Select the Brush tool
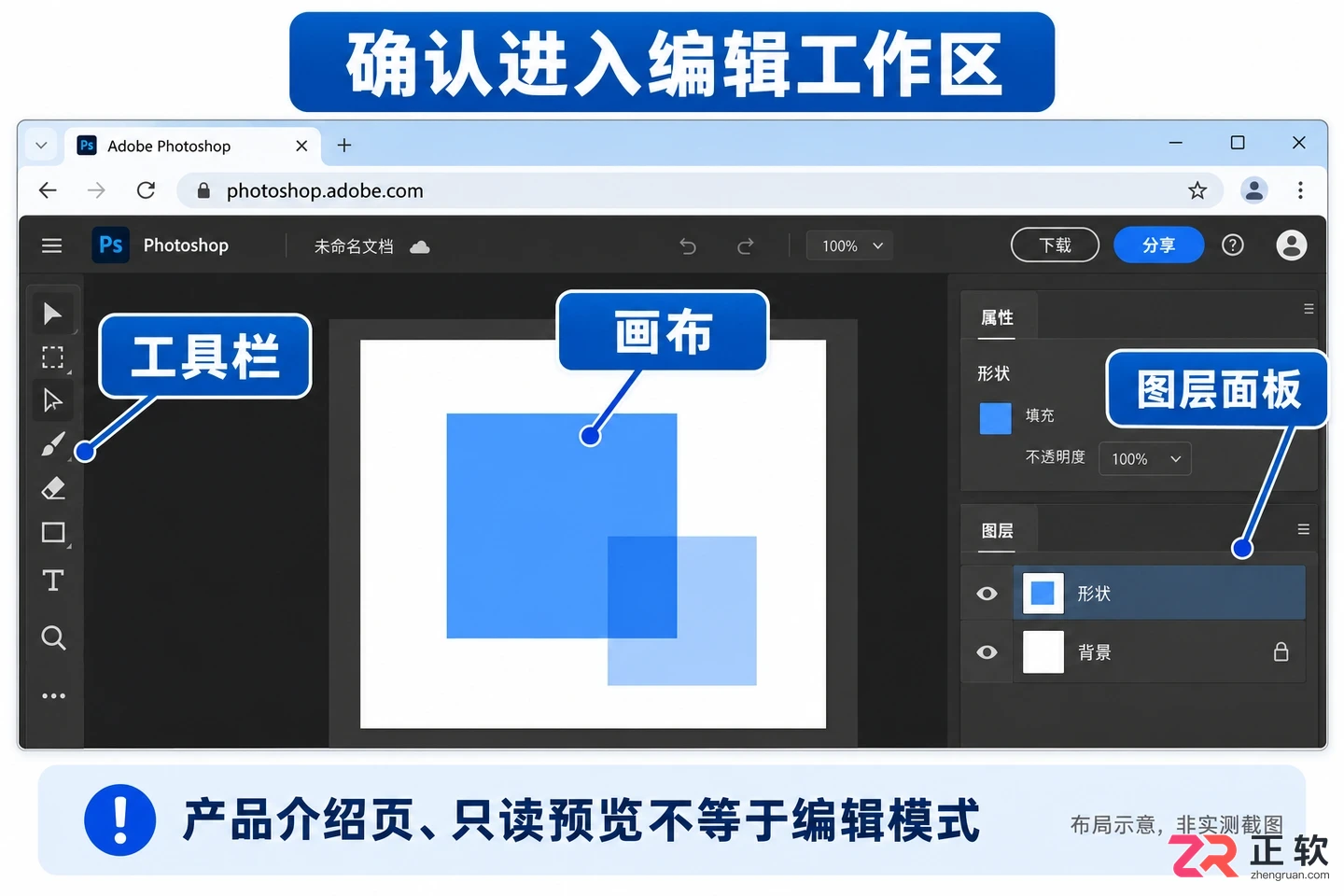This screenshot has height=896, width=1344. point(53,444)
